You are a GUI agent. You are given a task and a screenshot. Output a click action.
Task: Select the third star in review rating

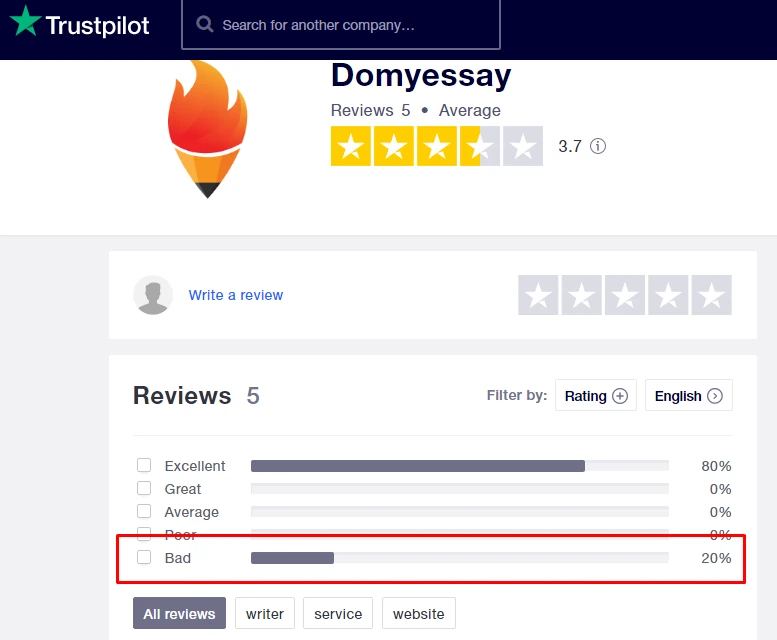[625, 295]
